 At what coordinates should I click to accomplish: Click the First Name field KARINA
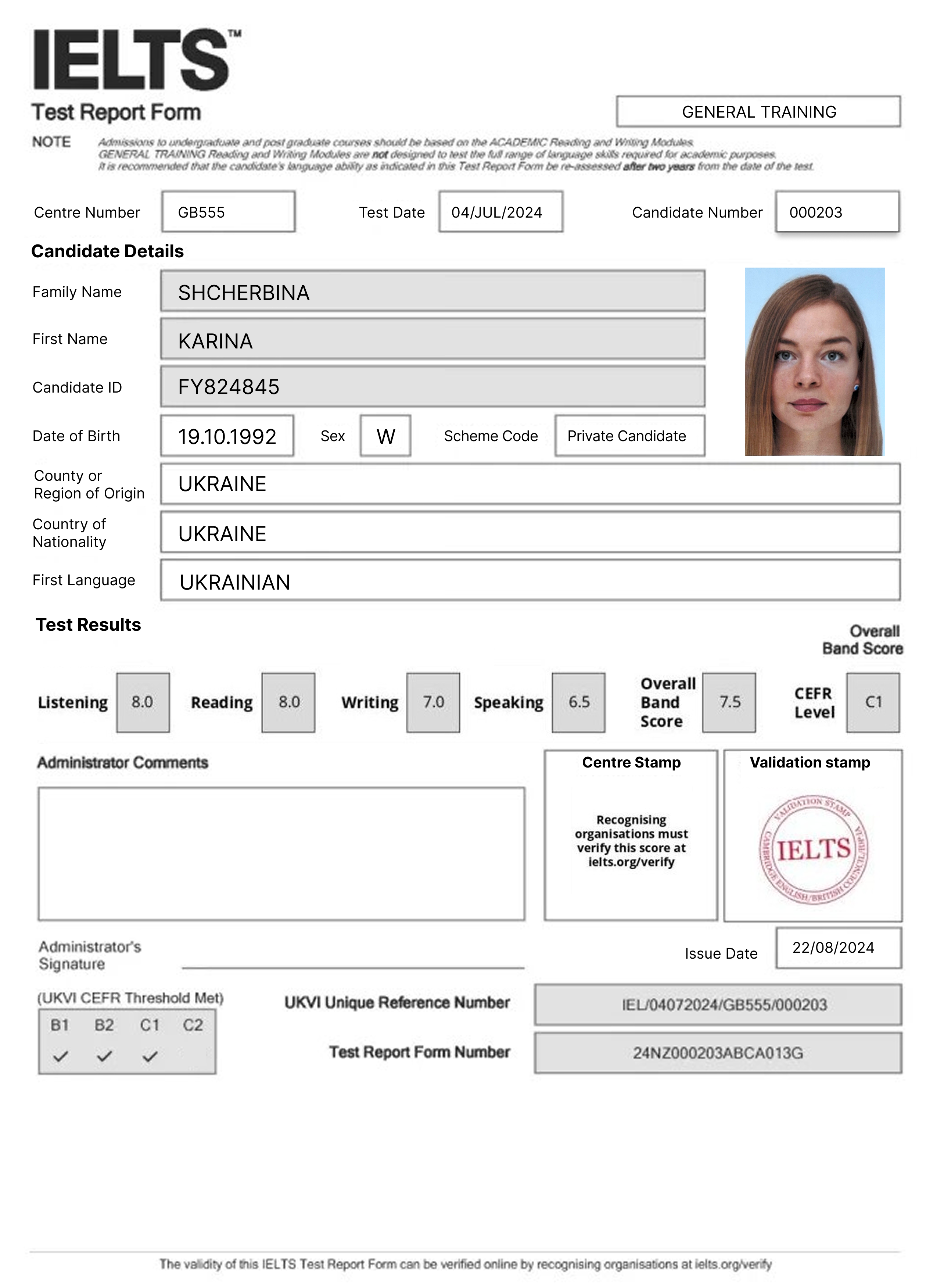(x=432, y=339)
